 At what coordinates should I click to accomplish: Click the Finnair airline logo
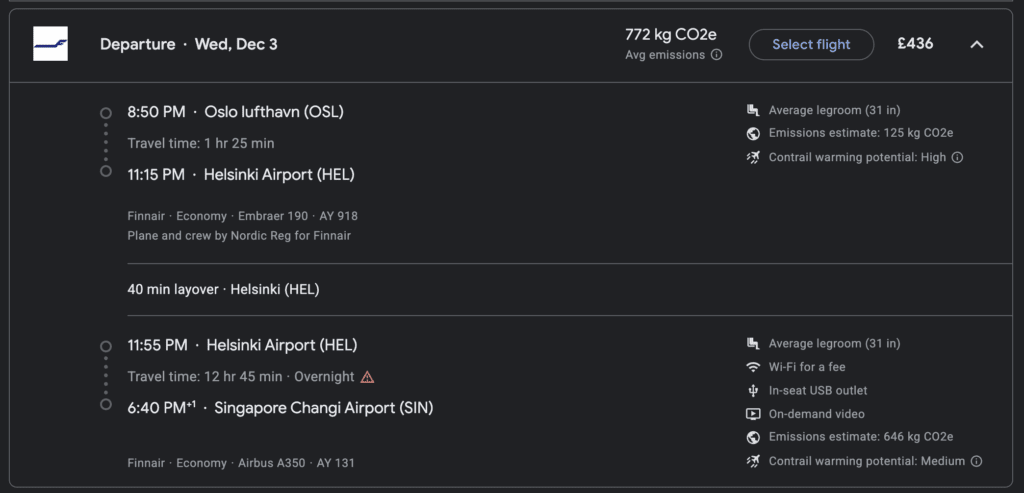pos(50,44)
